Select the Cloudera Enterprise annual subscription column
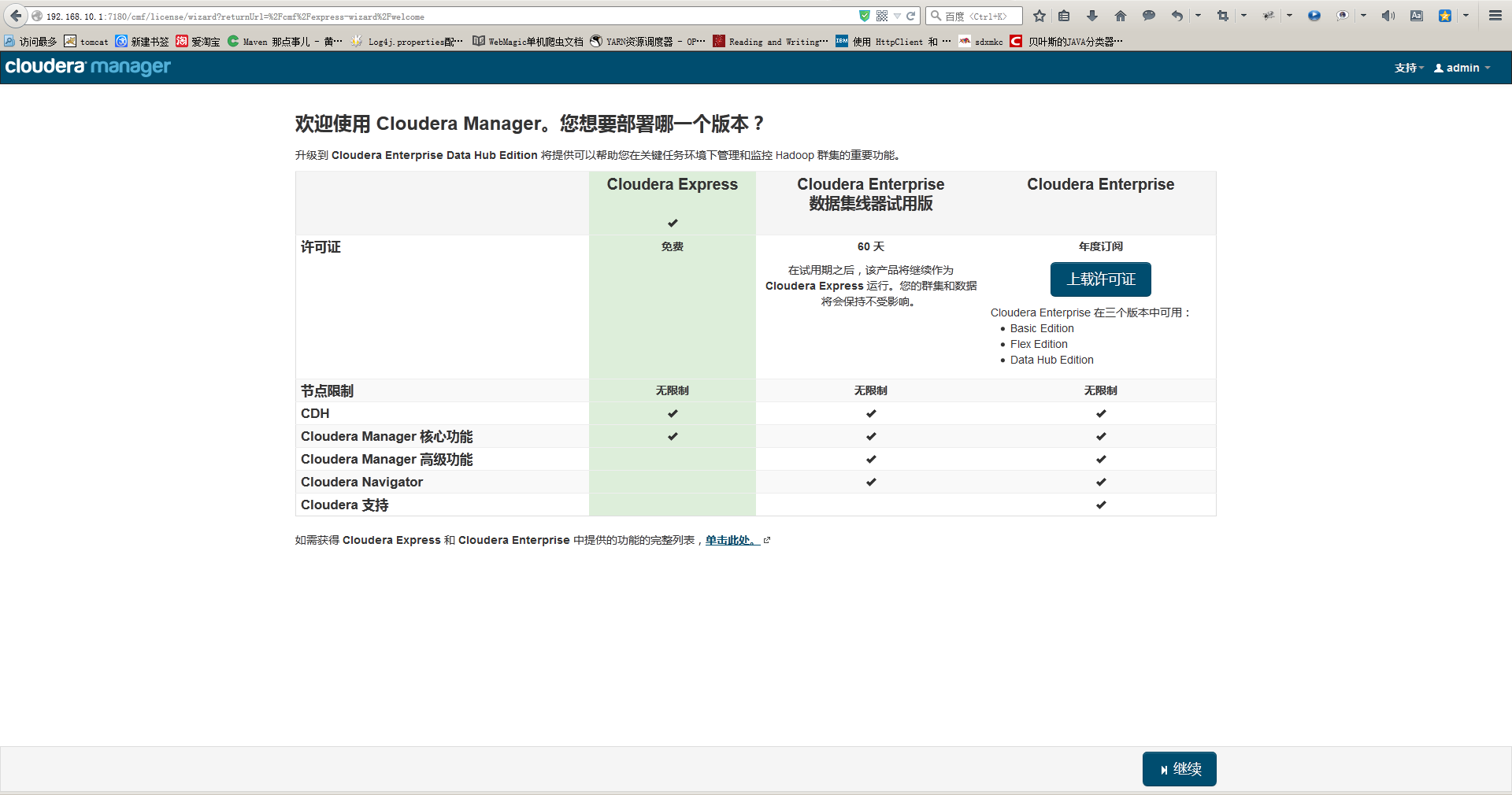 coord(1100,185)
